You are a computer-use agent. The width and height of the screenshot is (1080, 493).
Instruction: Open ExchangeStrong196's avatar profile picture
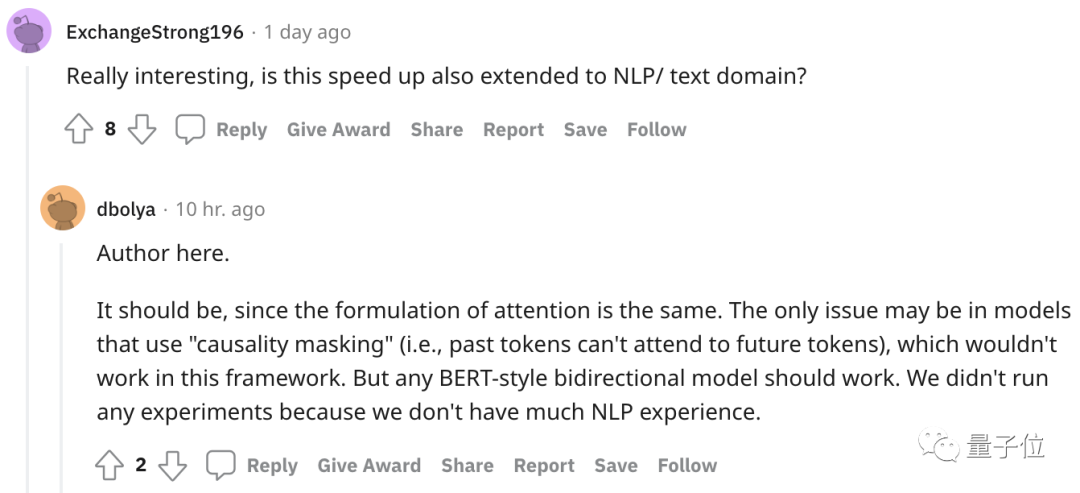coord(30,30)
